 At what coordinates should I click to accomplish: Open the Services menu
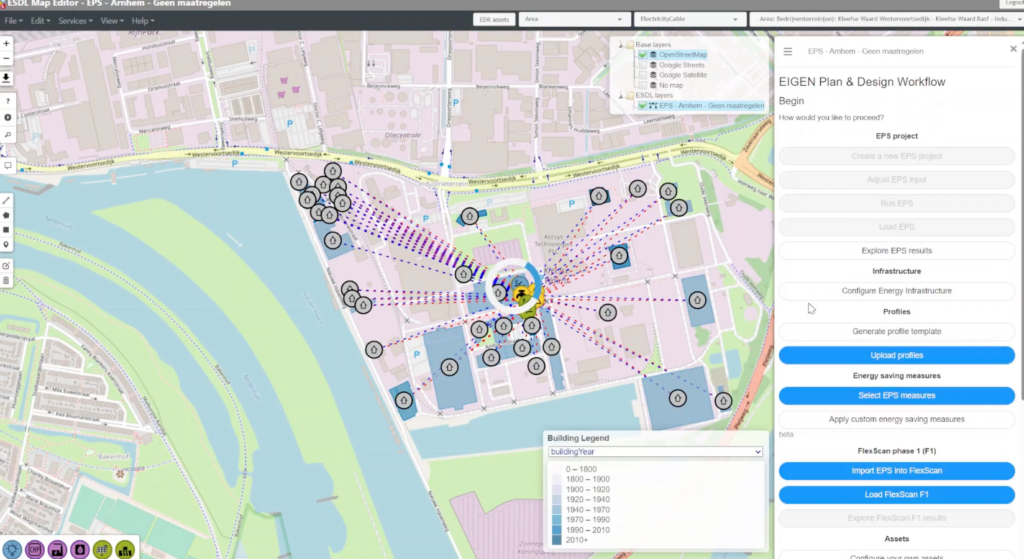click(x=75, y=20)
